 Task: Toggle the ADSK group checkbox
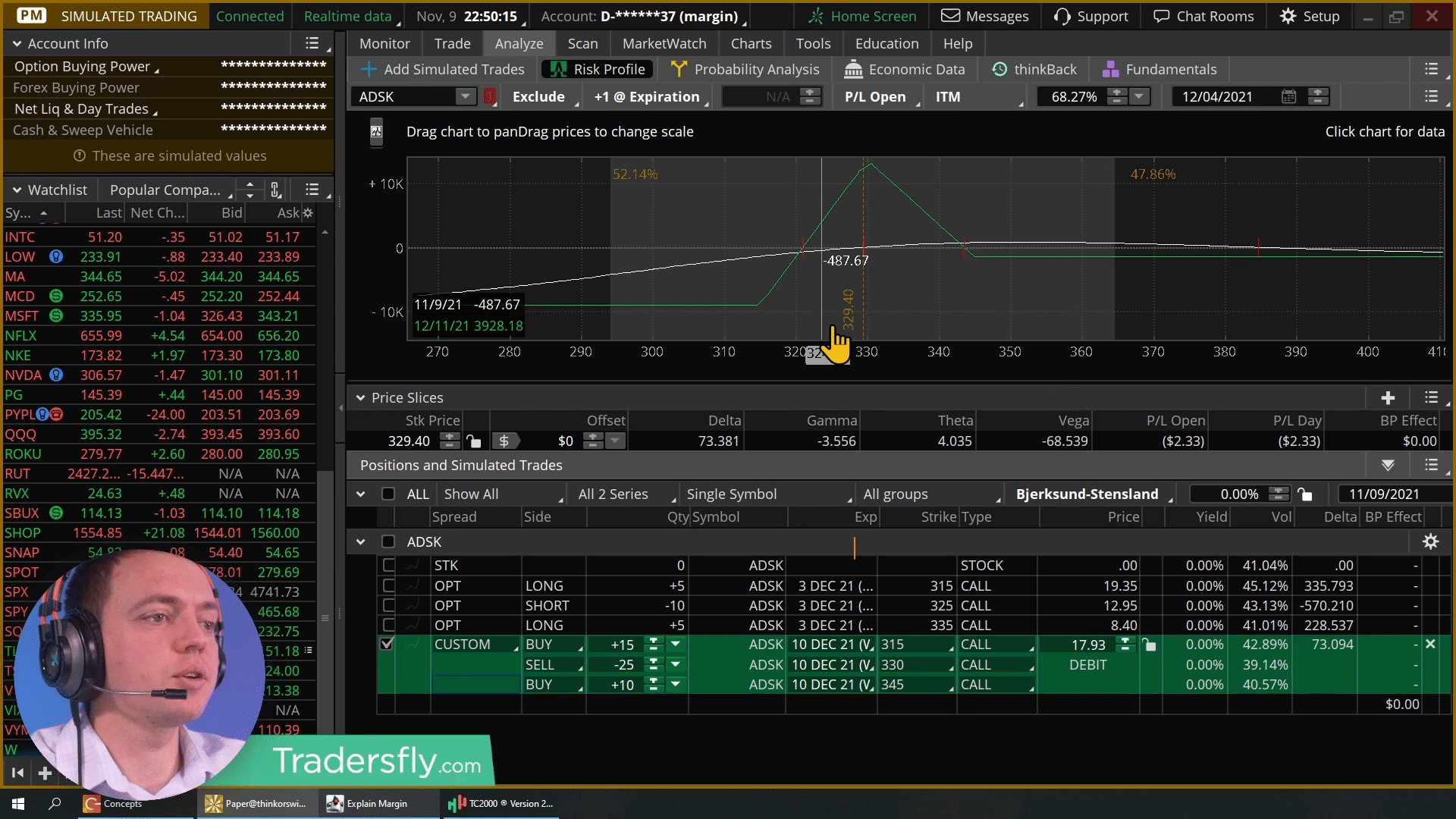click(x=388, y=541)
